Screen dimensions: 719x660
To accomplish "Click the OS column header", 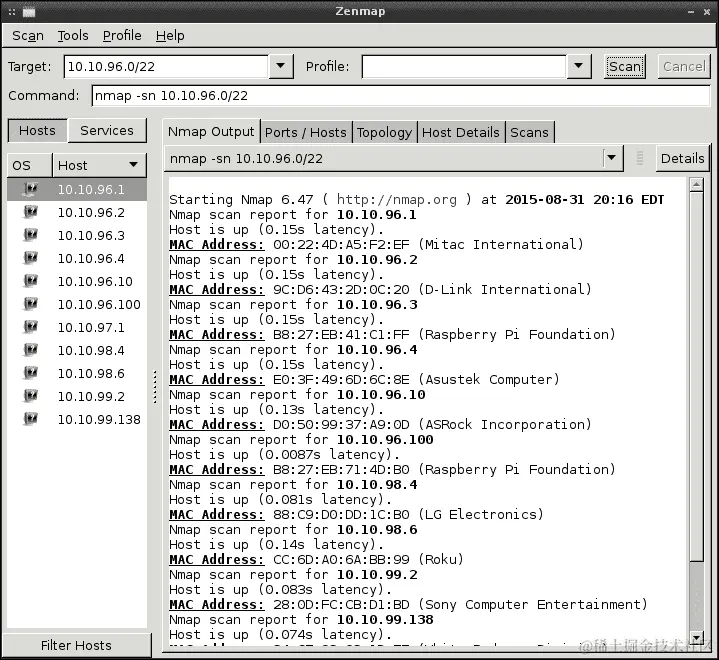I will 29,165.
